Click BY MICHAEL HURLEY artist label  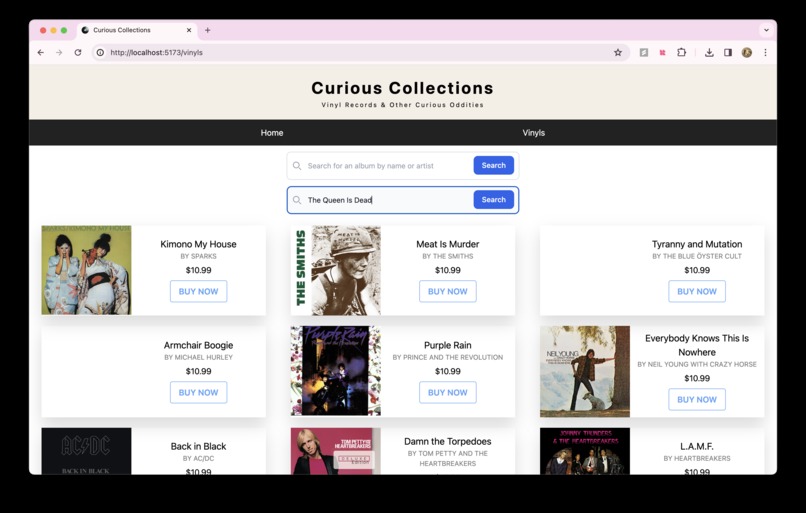pos(198,357)
